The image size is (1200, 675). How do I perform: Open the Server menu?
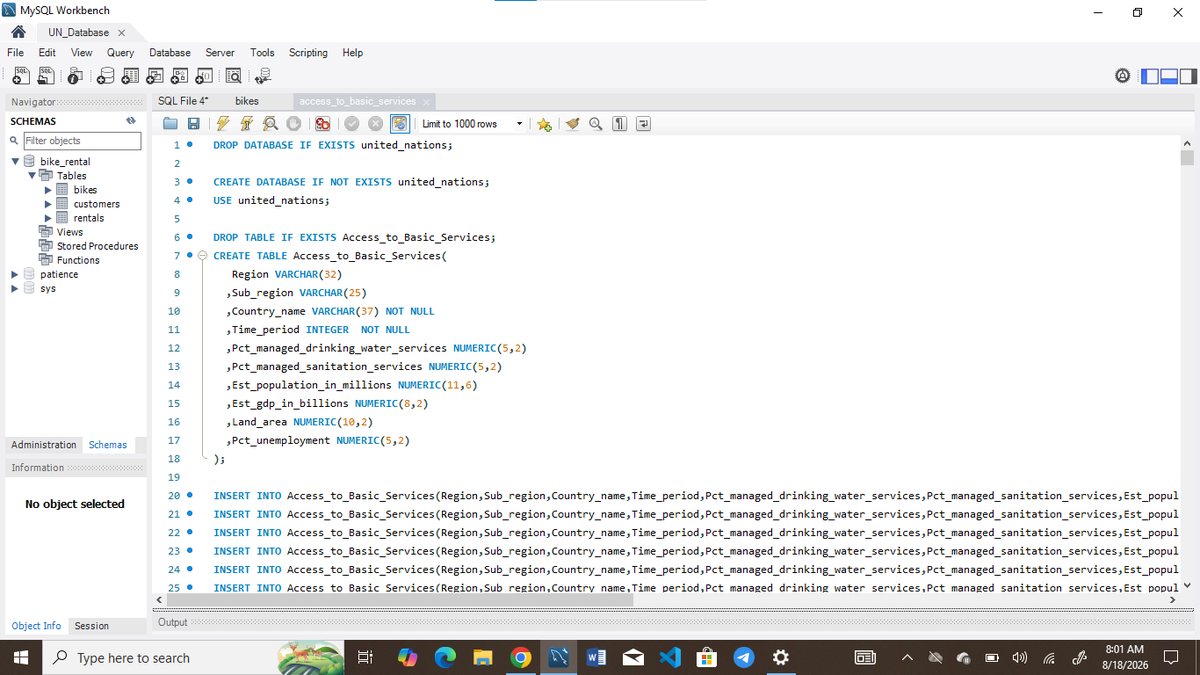(x=220, y=53)
